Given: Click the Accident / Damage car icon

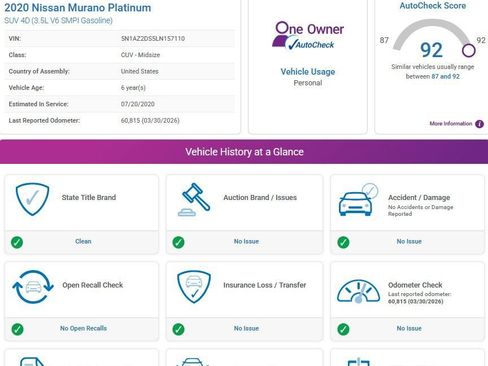Looking at the screenshot, I should tap(358, 199).
